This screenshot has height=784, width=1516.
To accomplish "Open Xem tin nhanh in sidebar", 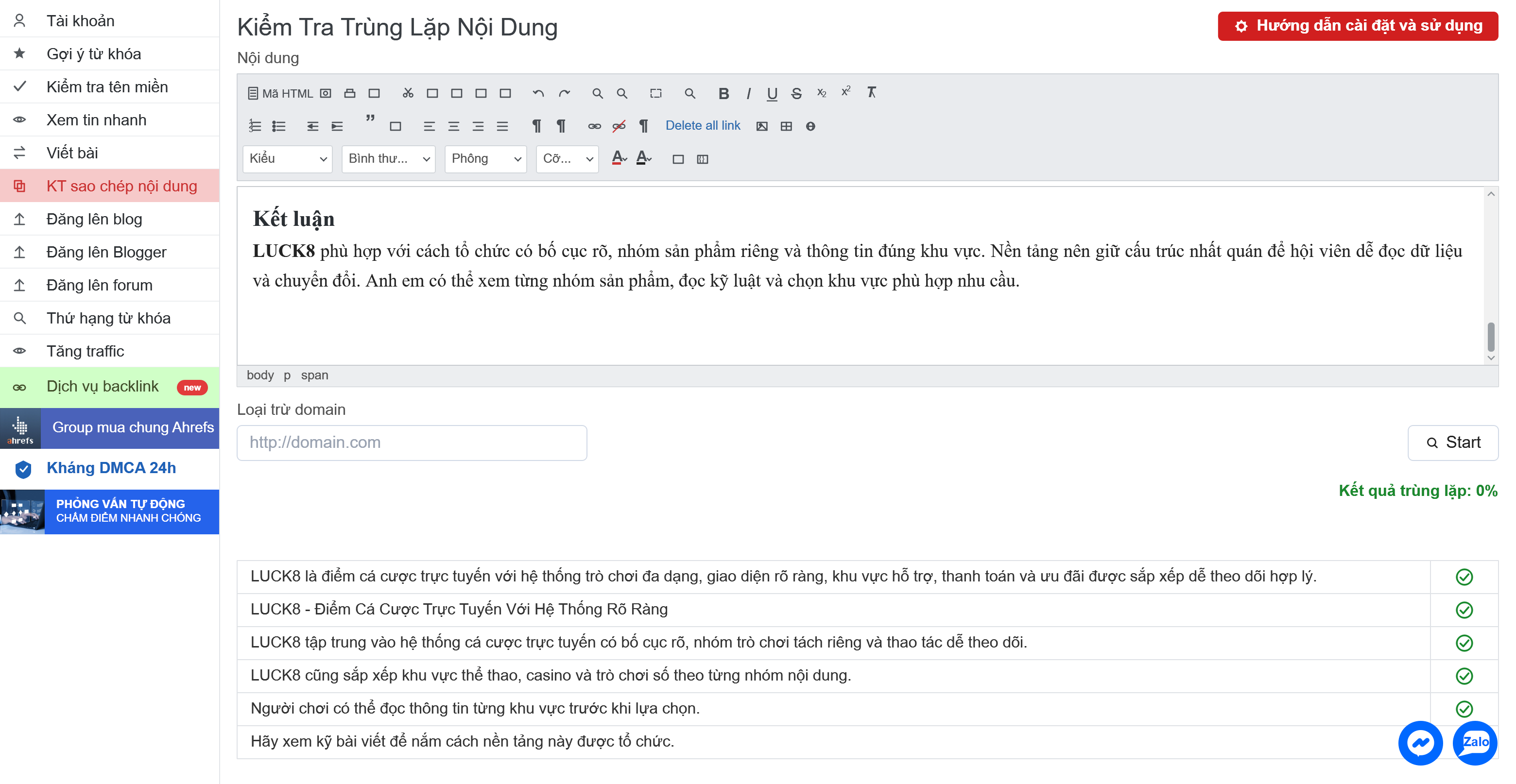I will coord(109,119).
